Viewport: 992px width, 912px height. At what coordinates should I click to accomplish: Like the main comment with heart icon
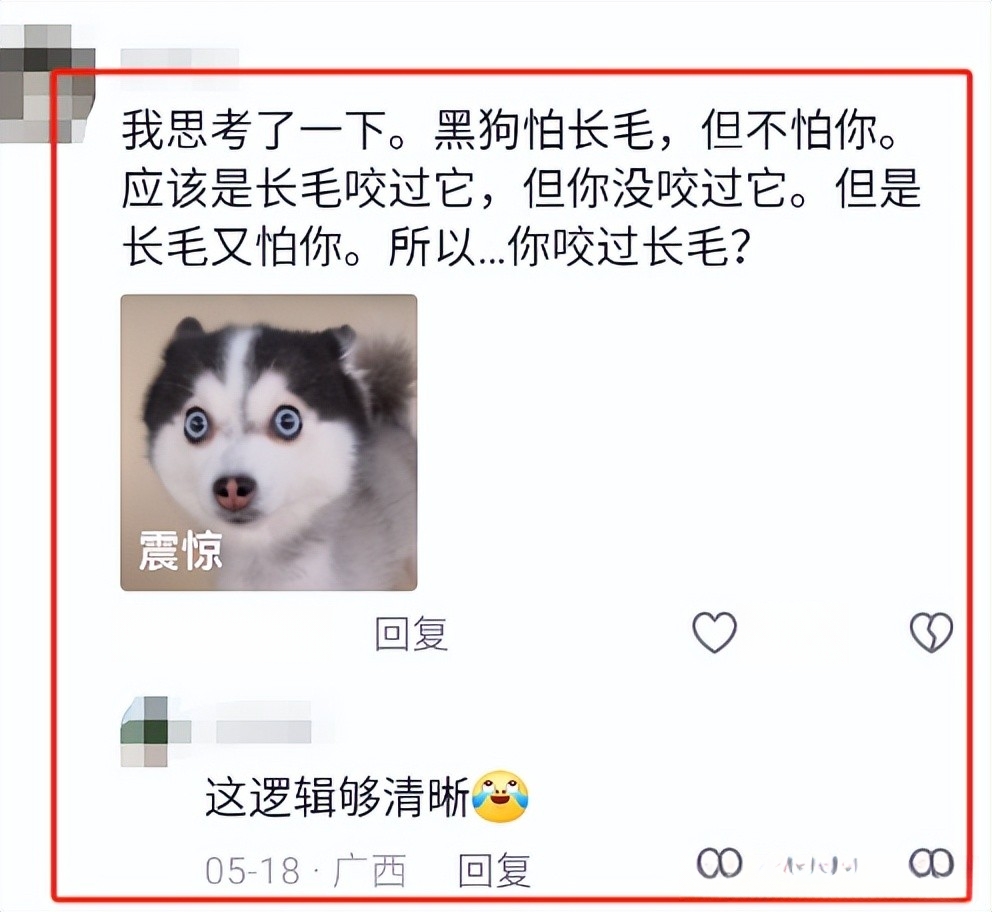(715, 632)
